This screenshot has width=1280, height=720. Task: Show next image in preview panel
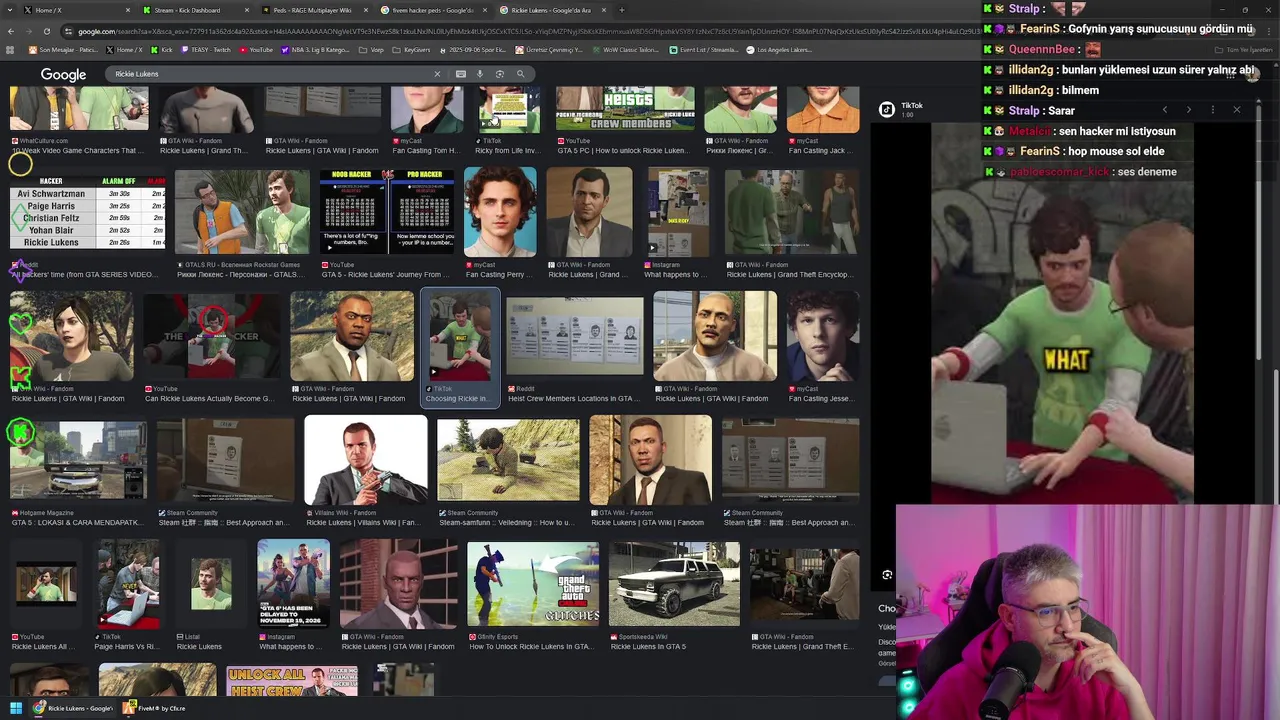(1189, 110)
